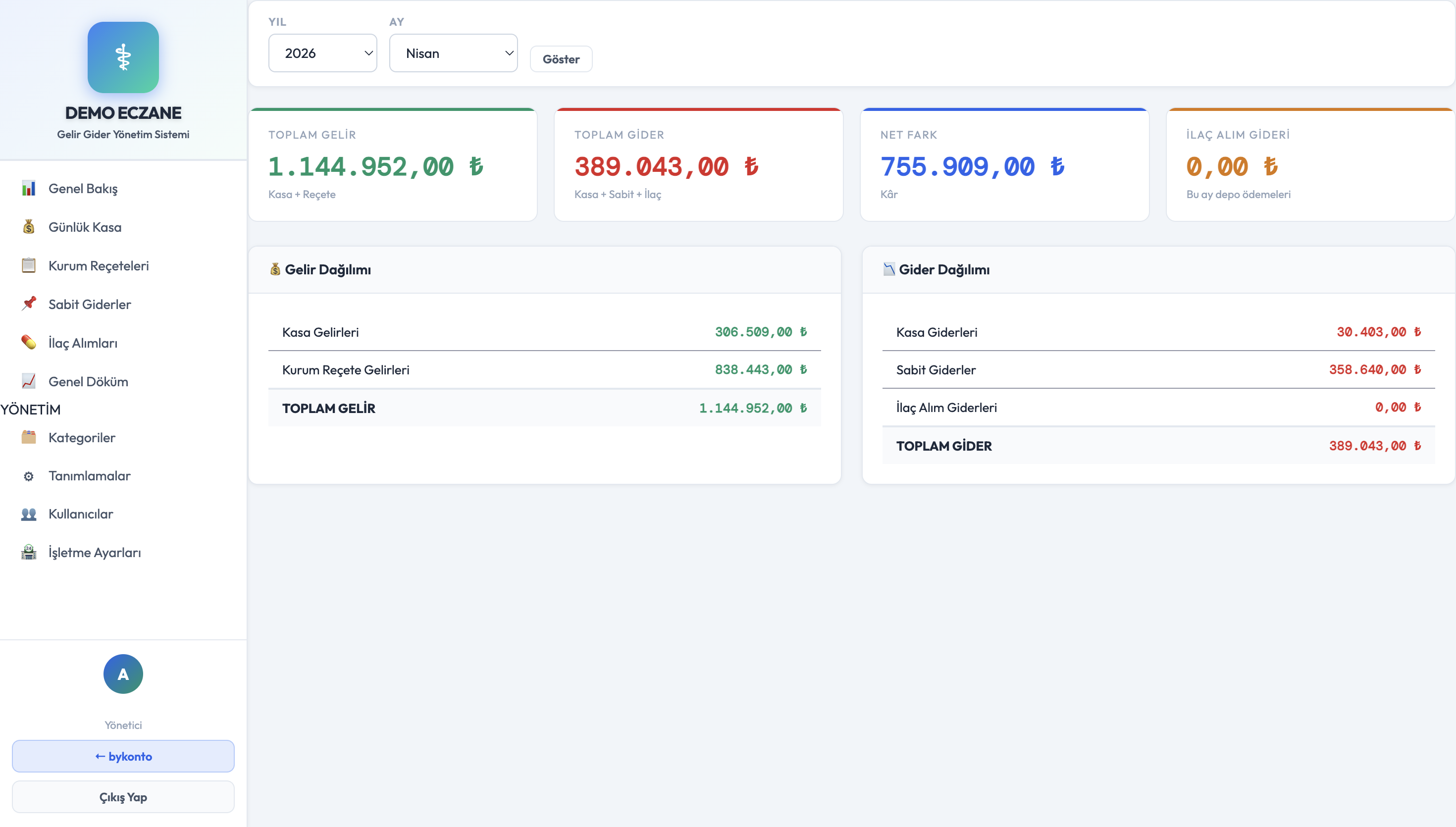Change Nisan to another month
The width and height of the screenshot is (1456, 827).
tap(453, 53)
